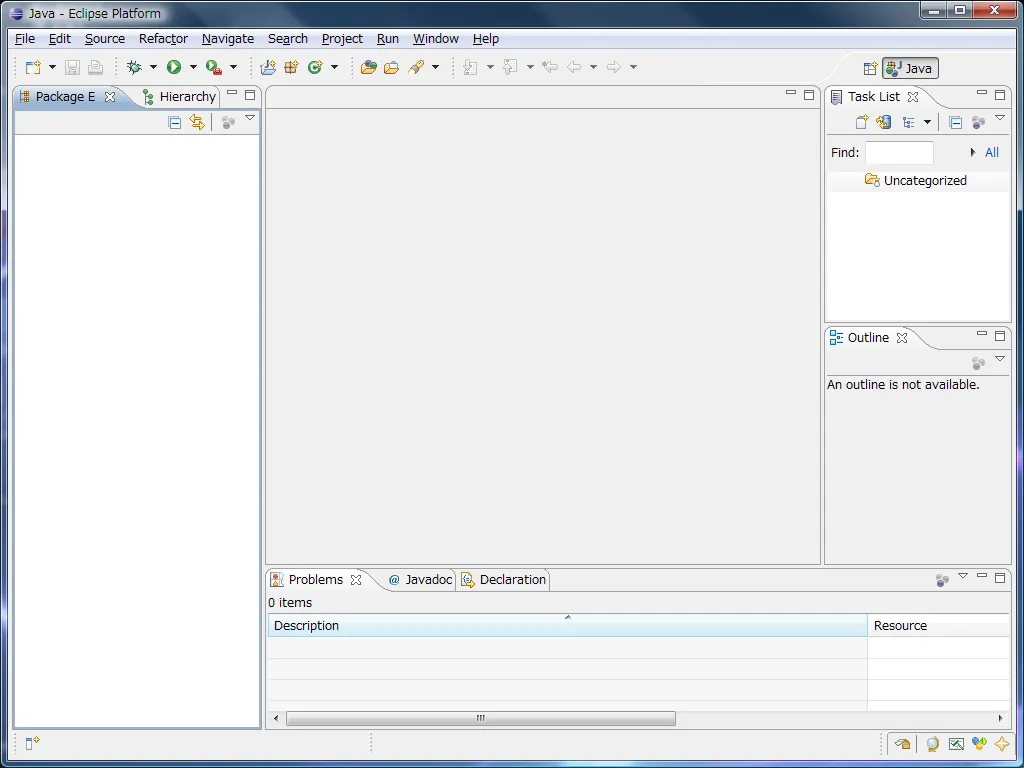This screenshot has height=768, width=1024.
Task: Toggle Focus on Active Task in Package Explorer
Action: (x=228, y=122)
